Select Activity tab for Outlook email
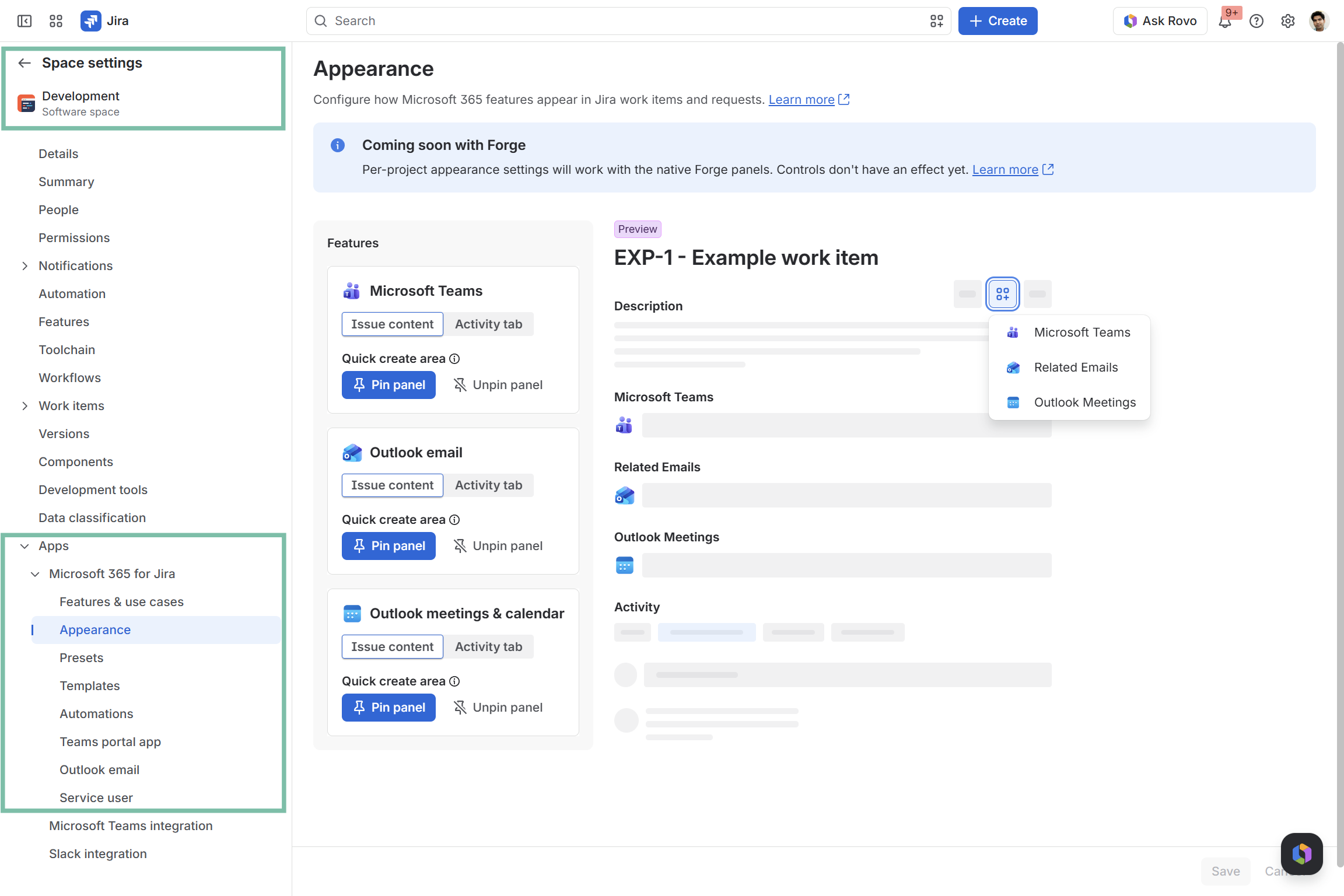Viewport: 1344px width, 896px height. [489, 485]
